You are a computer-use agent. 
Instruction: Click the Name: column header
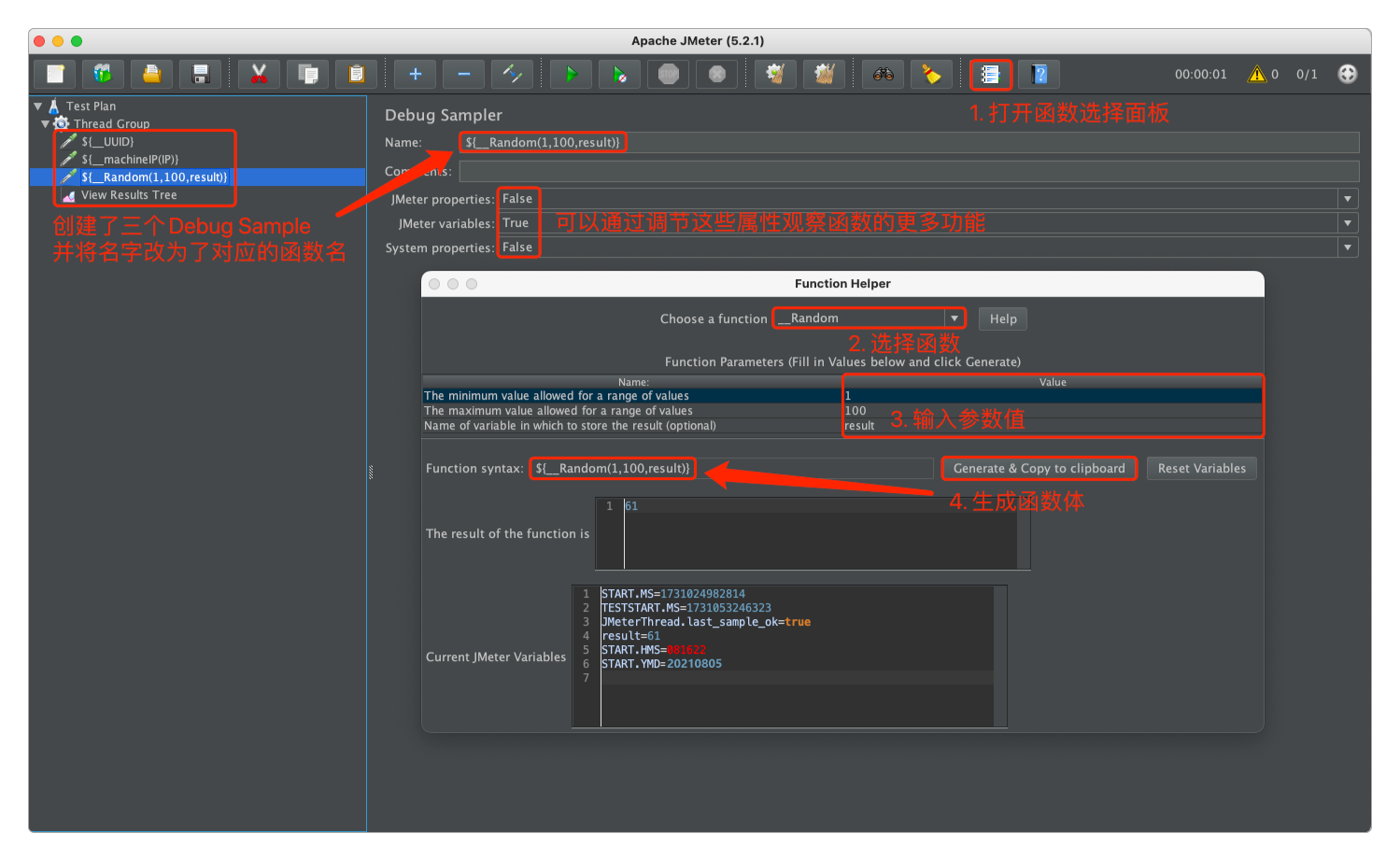tap(633, 382)
